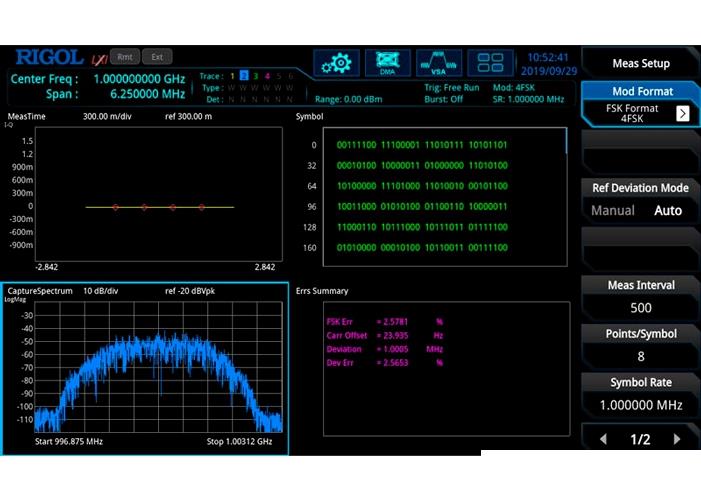Go to previous menu page arrow
Screen dimensions: 701x500
[603, 439]
